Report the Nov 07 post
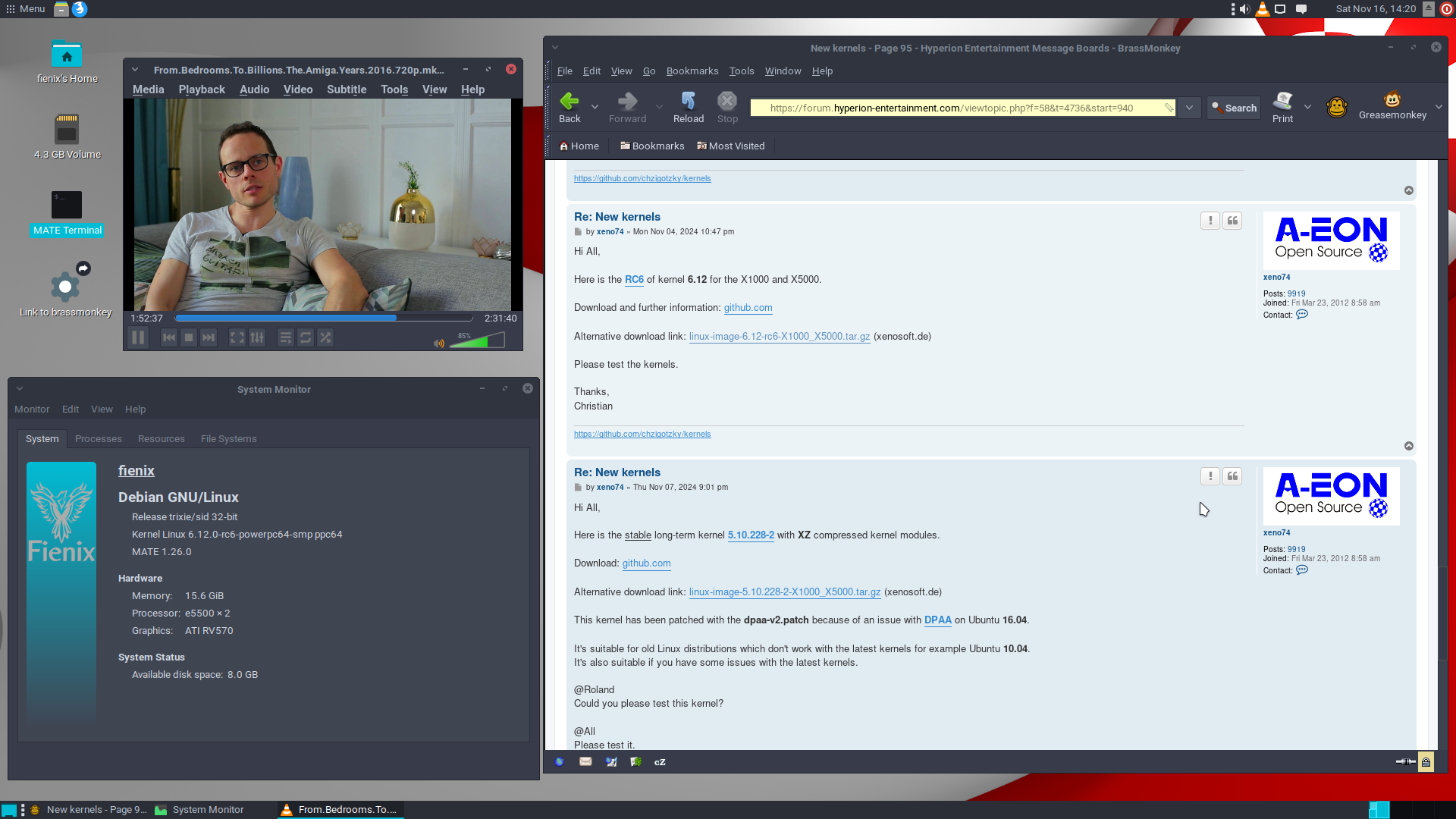Screen dimensions: 1456x819 (1210, 476)
